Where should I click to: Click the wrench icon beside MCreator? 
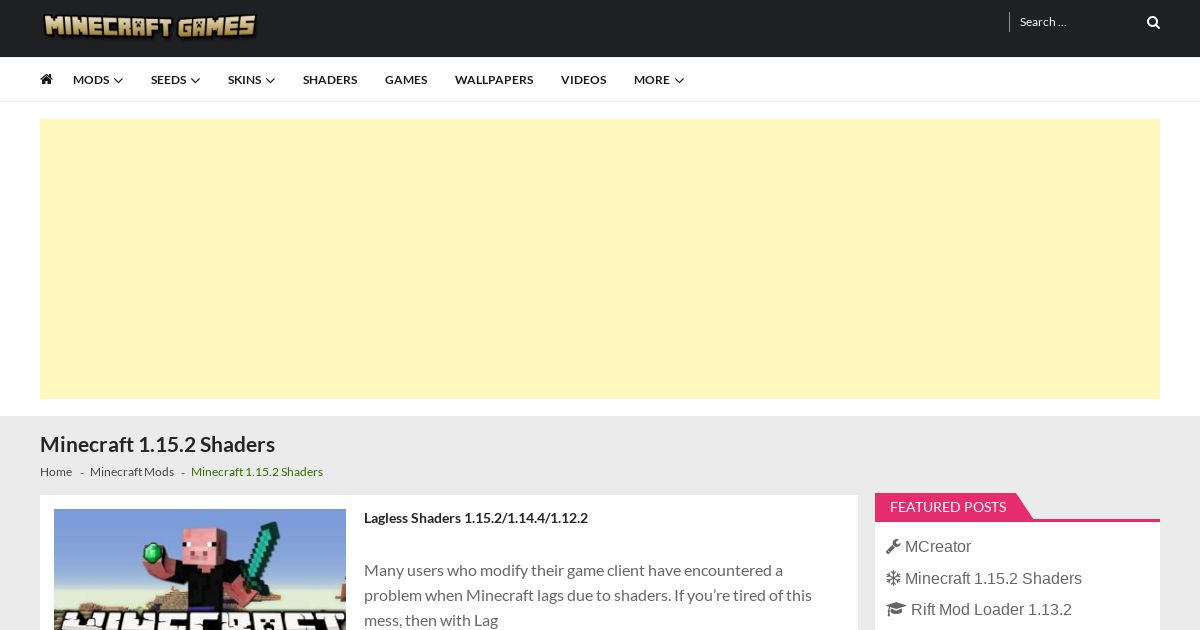pos(893,546)
